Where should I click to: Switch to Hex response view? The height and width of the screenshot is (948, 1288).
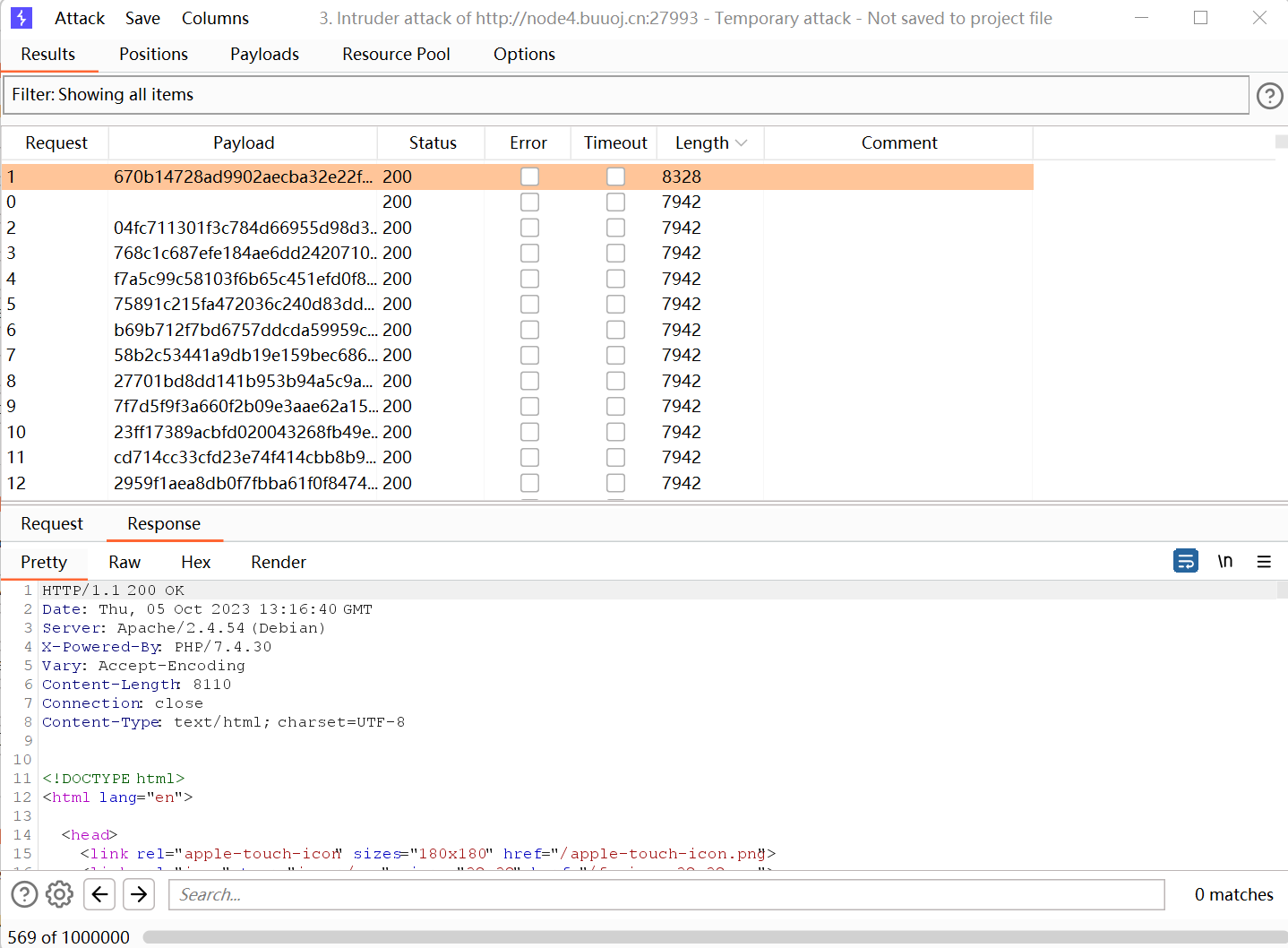pos(195,562)
